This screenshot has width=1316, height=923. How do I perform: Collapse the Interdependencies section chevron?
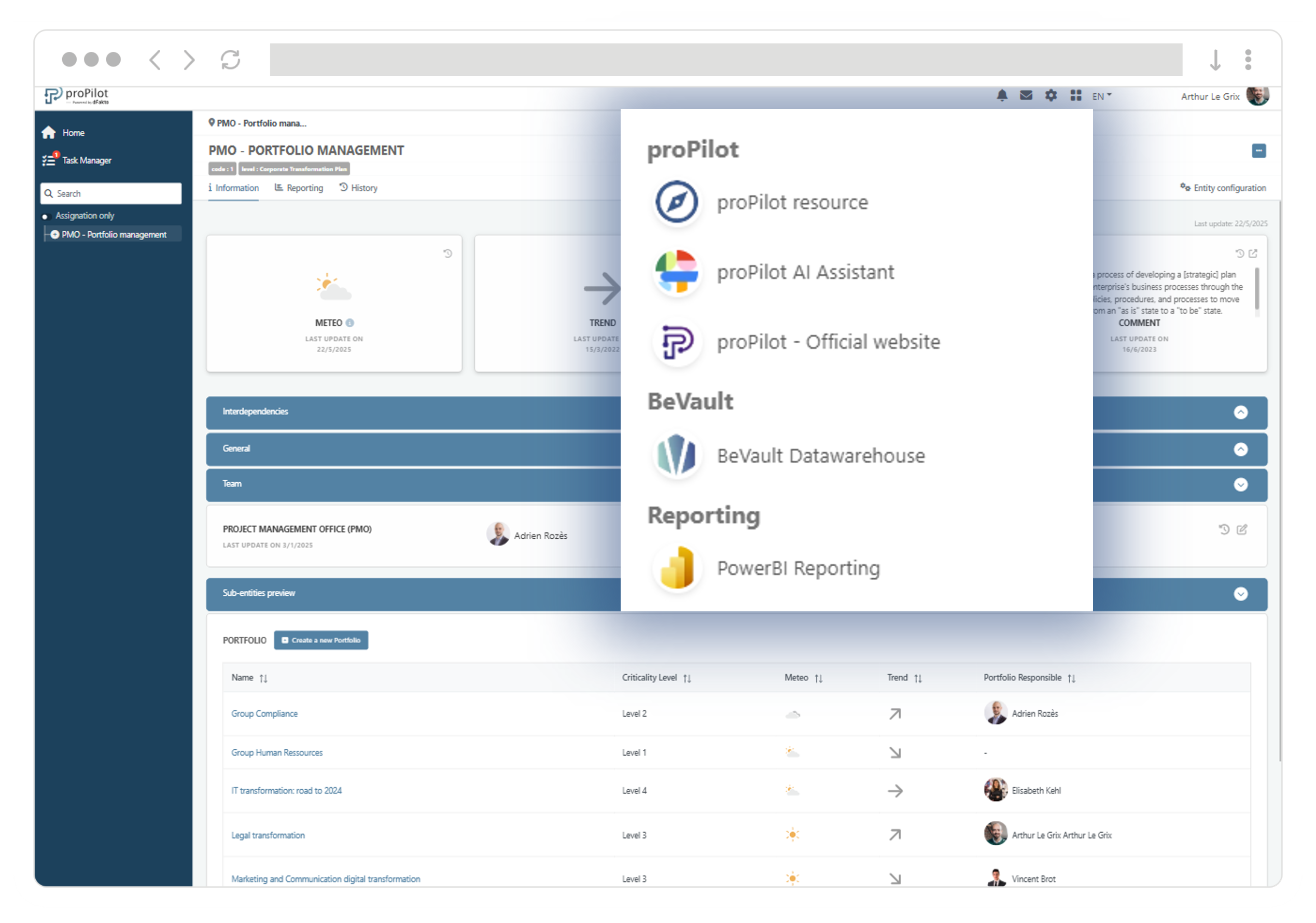(1240, 412)
